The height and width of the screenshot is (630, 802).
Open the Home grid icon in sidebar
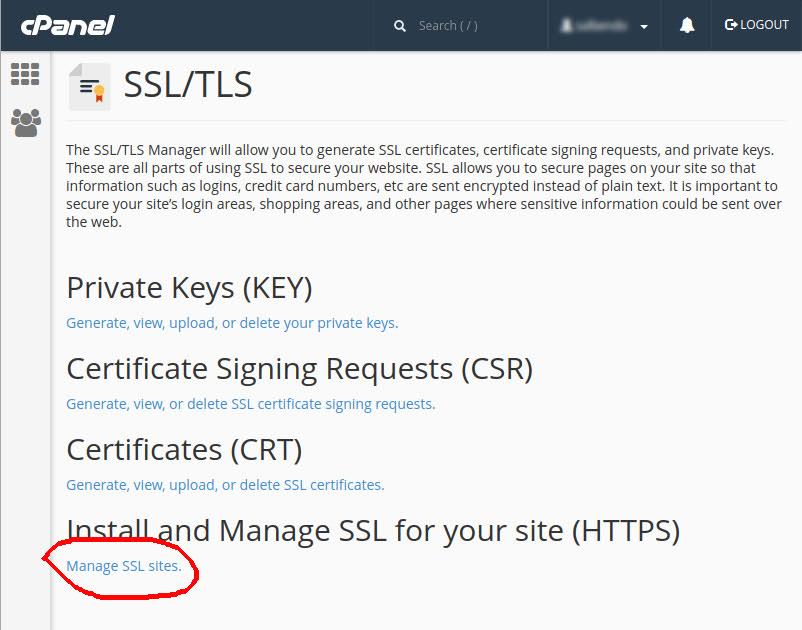click(25, 74)
